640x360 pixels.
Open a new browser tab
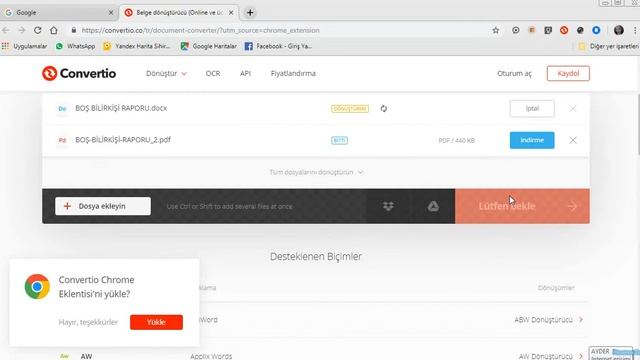click(250, 13)
